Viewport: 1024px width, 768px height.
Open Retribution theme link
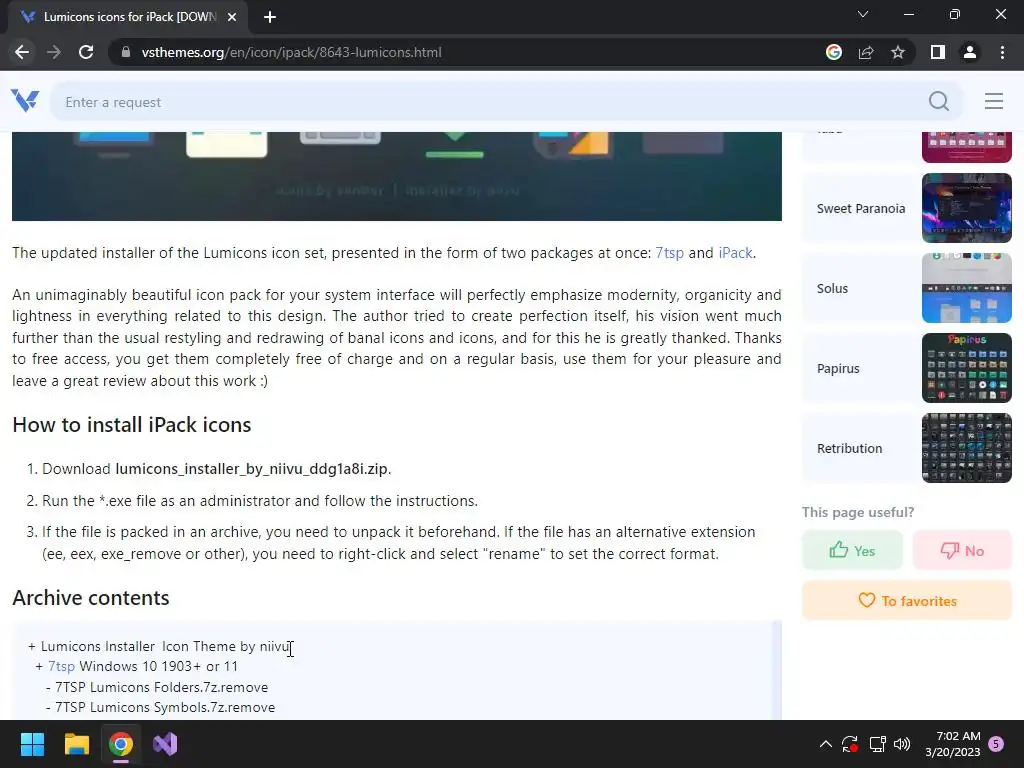(849, 448)
